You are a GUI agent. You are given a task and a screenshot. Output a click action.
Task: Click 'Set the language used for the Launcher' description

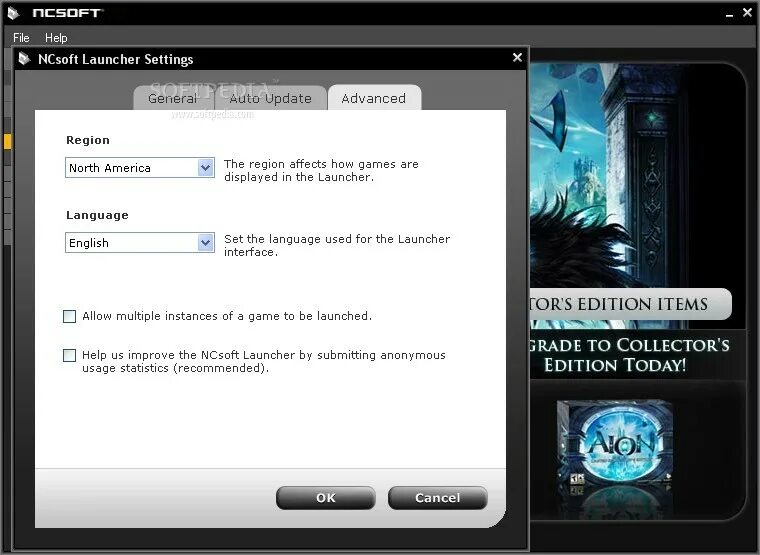[337, 245]
